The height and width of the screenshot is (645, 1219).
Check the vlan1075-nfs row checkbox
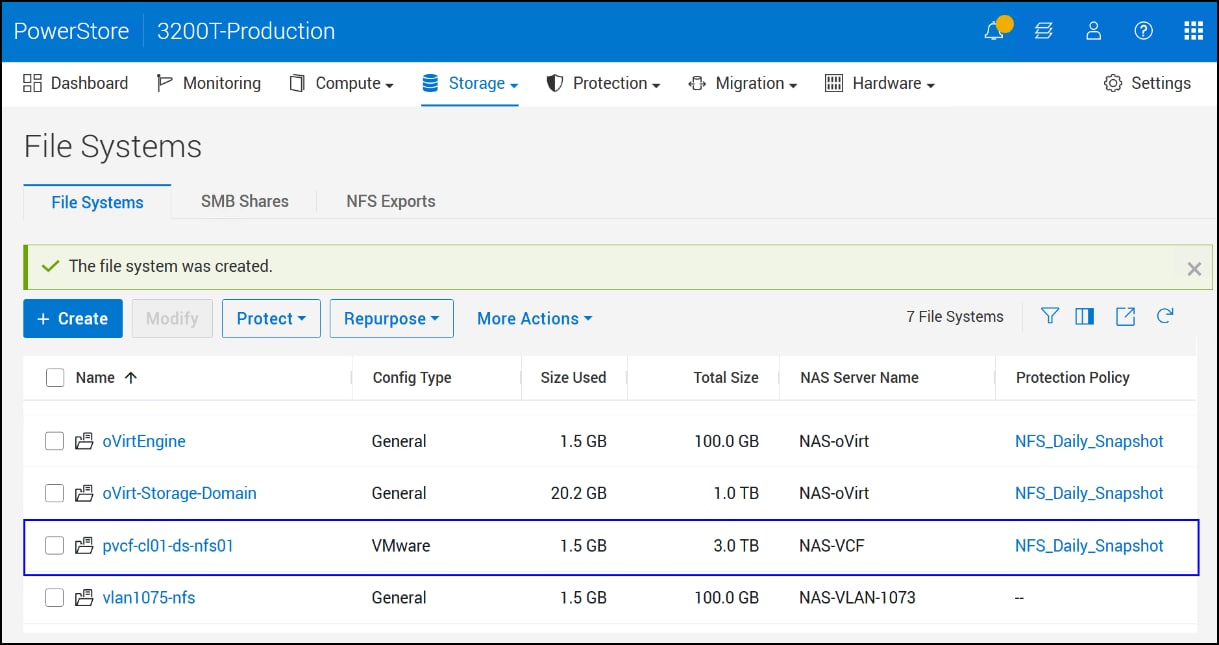[x=55, y=598]
